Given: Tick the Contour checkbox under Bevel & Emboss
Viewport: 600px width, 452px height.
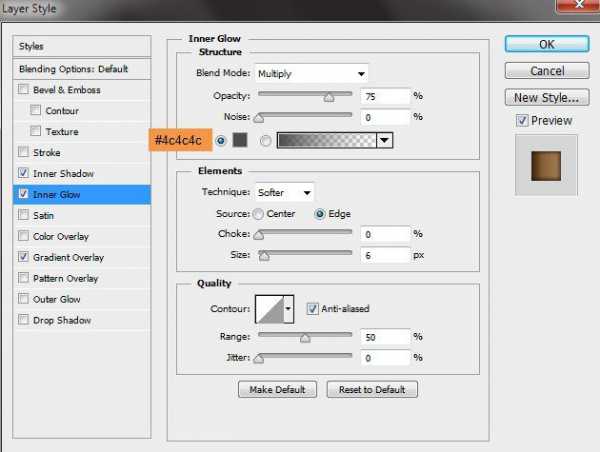Looking at the screenshot, I should pyautogui.click(x=36, y=110).
